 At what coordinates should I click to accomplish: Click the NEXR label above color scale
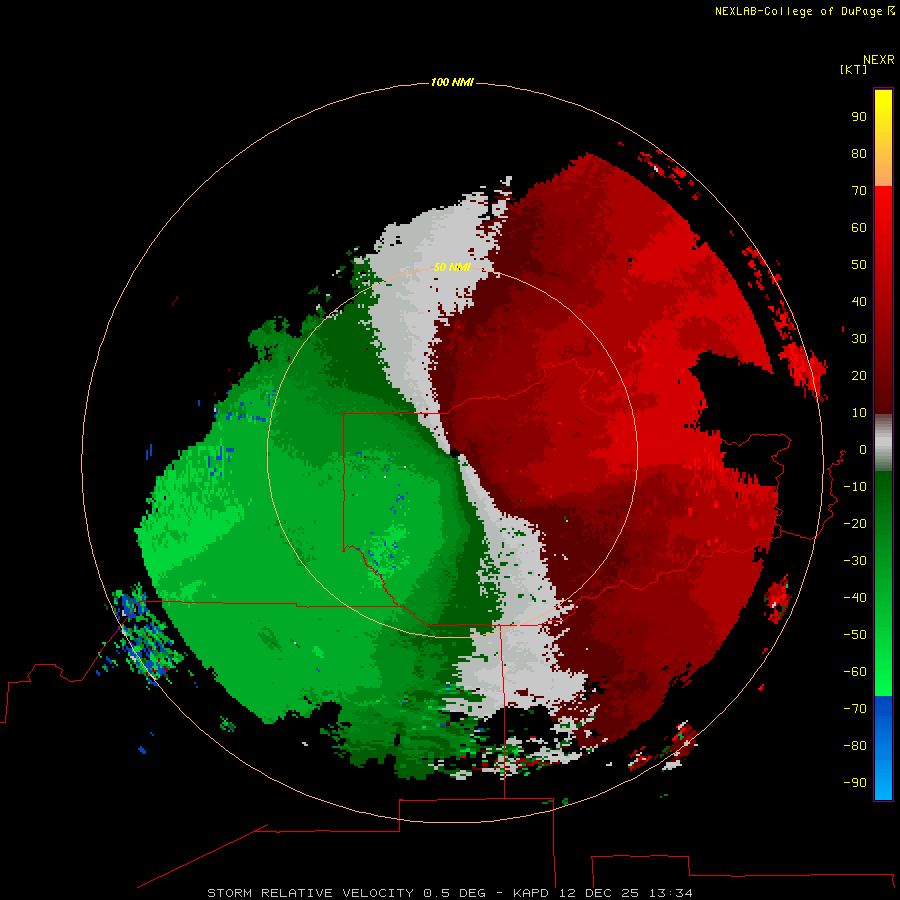[879, 60]
